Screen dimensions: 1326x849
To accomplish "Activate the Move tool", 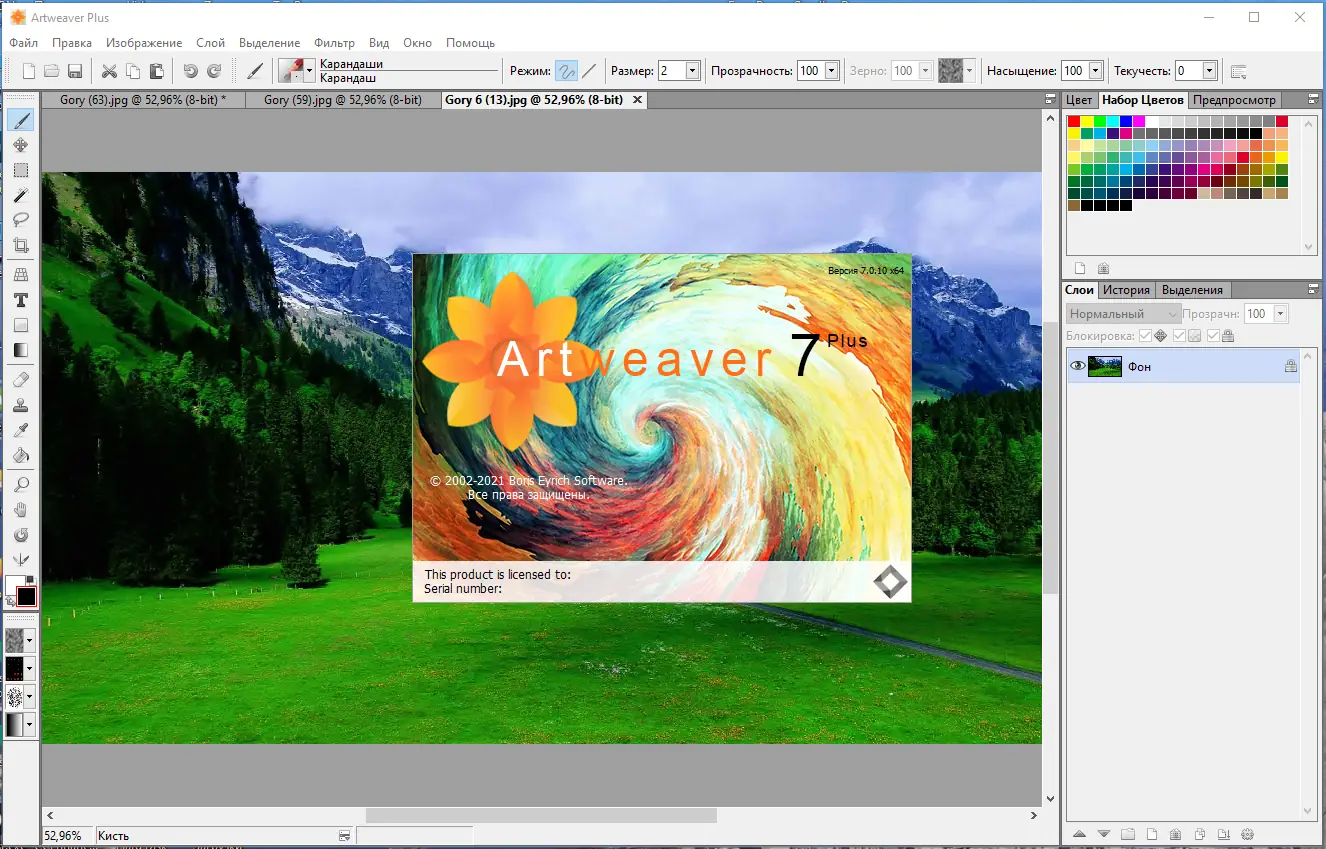I will tap(21, 145).
